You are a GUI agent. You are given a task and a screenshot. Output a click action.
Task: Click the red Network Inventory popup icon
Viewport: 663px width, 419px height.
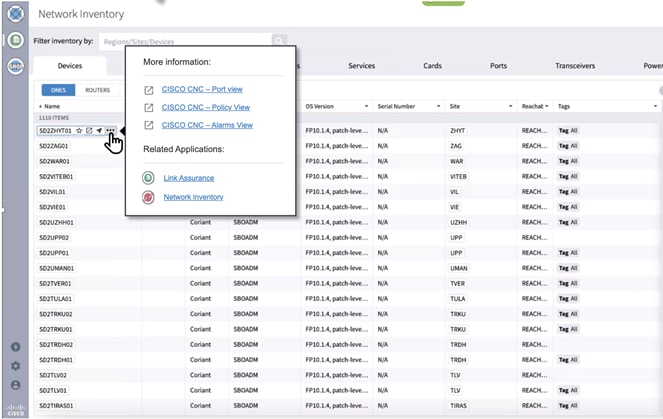[148, 197]
